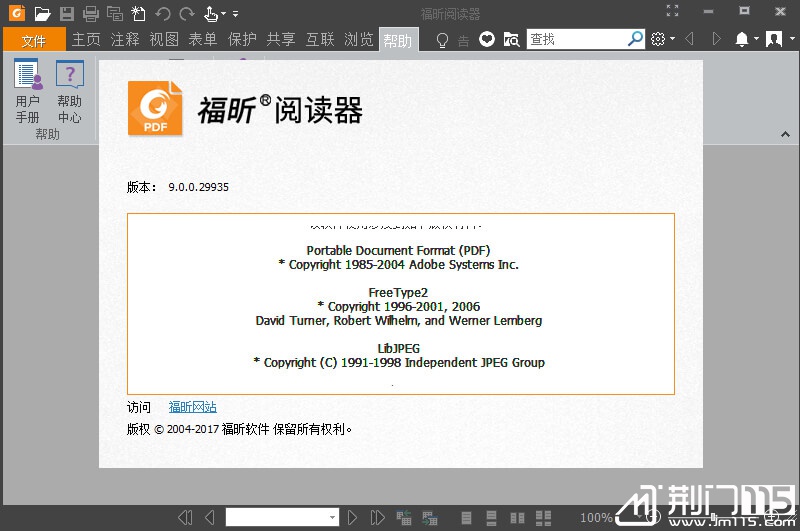
Task: Open the 用户手册 user manual
Action: coord(28,91)
